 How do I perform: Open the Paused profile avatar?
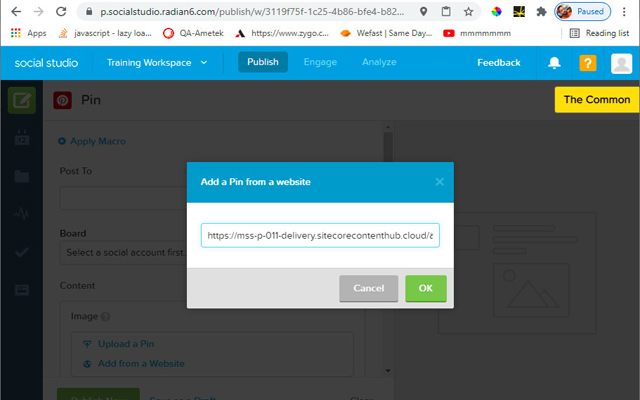click(x=582, y=12)
